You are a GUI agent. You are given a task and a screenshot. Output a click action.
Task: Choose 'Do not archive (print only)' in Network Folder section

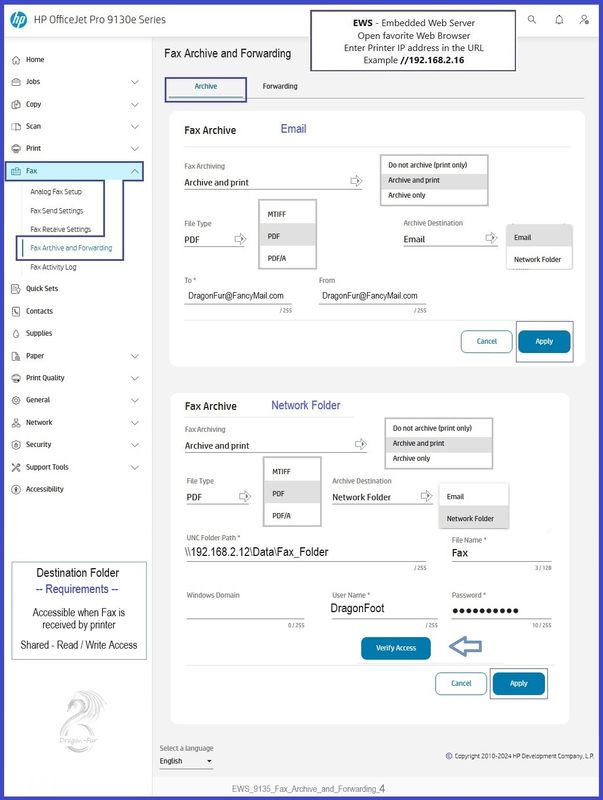point(439,429)
